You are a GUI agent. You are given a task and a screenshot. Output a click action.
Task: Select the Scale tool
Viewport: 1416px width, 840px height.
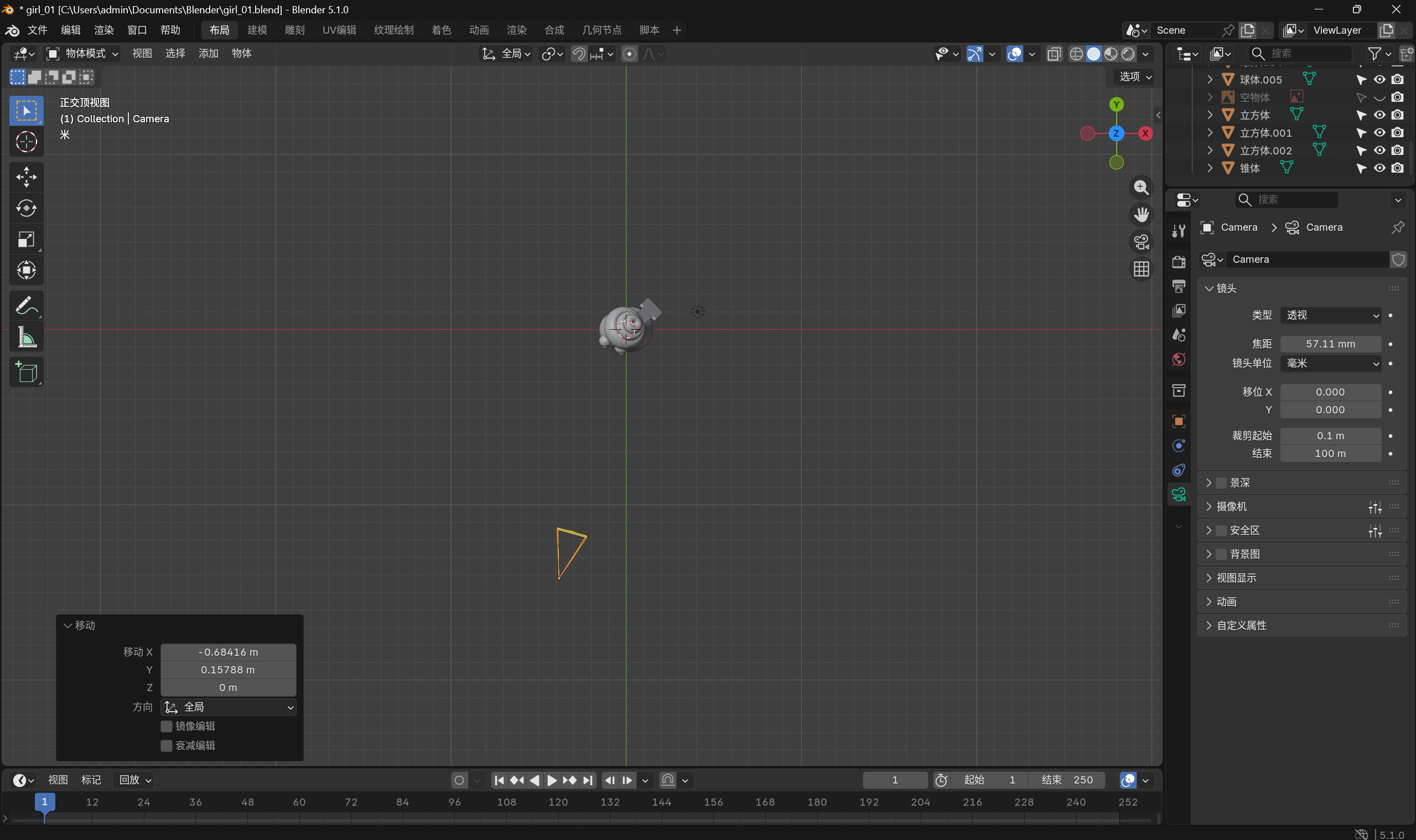click(x=26, y=240)
